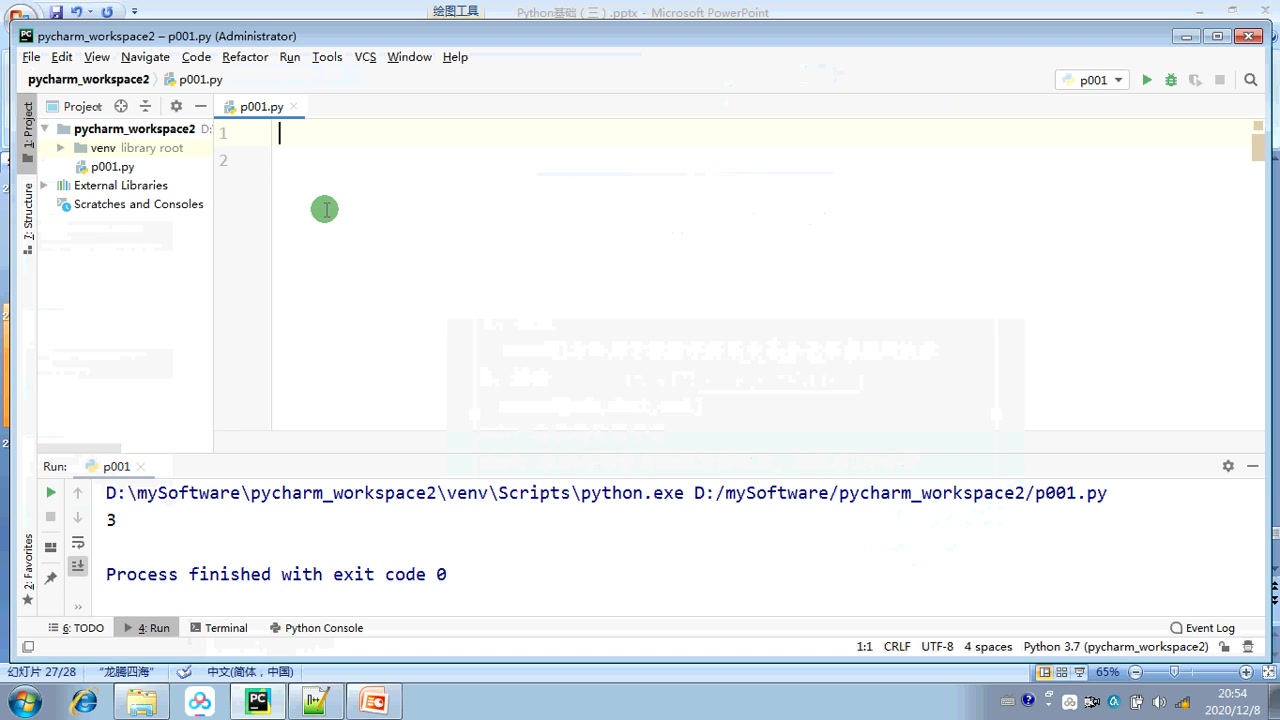Screen dimensions: 1280x720
Task: Change indent setting 4 spaces
Action: (x=988, y=647)
